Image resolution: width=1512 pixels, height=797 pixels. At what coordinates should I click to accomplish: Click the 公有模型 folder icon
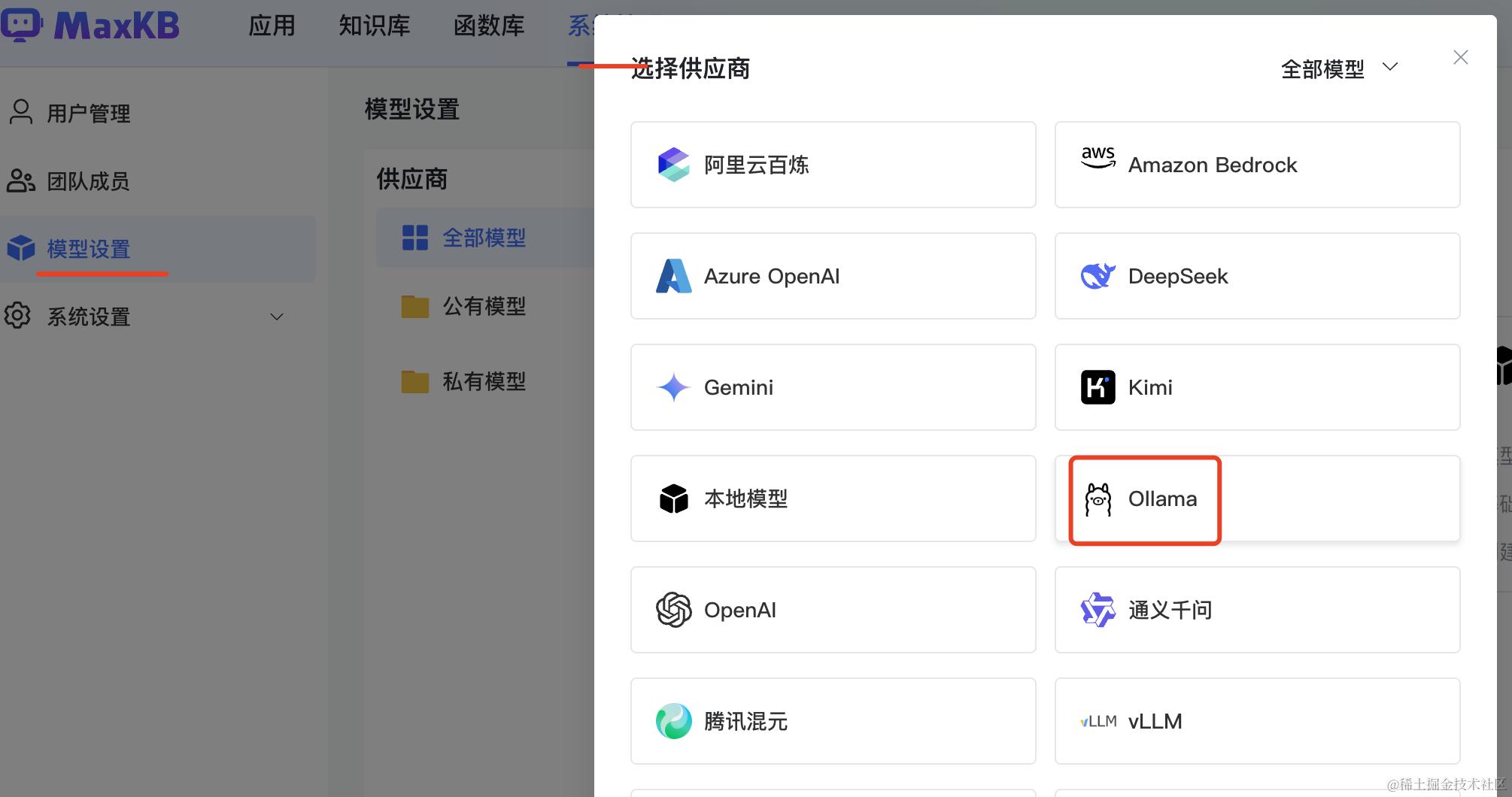pos(415,306)
